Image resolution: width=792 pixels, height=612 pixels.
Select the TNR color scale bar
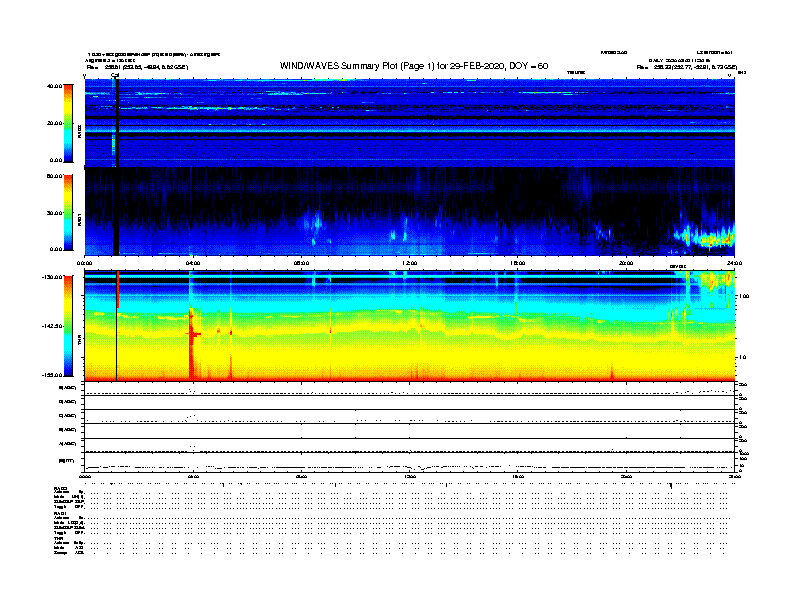click(68, 326)
